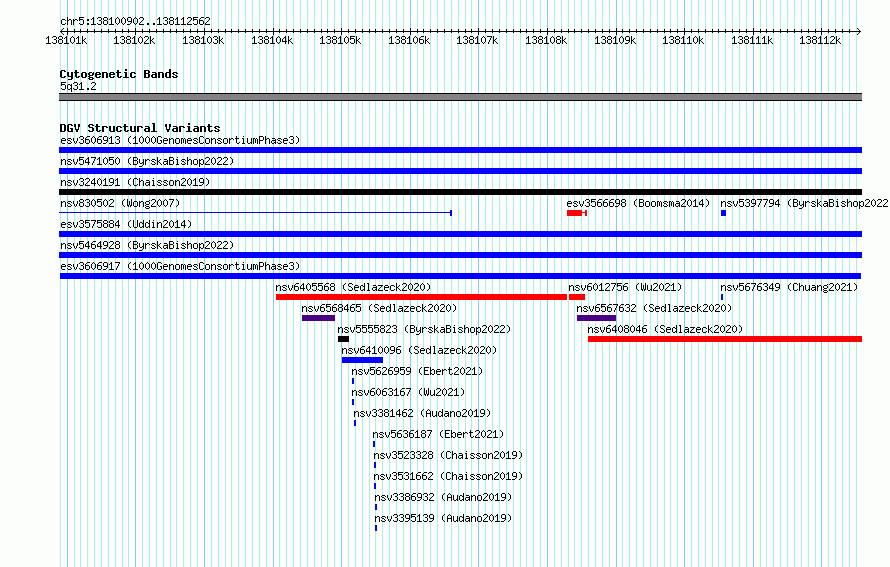
Task: Click red glyph under esv3566698 (Boomsma2014)
Action: pyautogui.click(x=577, y=213)
